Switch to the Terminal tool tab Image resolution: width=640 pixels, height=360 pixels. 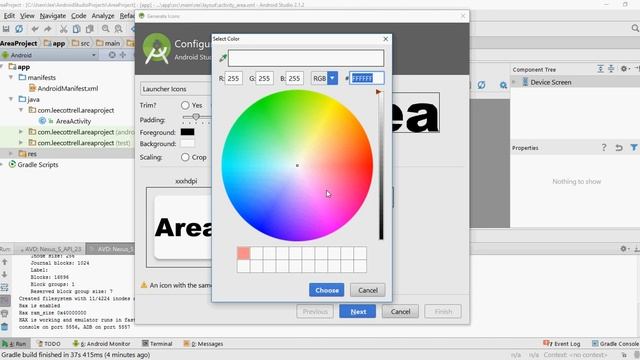(157, 344)
